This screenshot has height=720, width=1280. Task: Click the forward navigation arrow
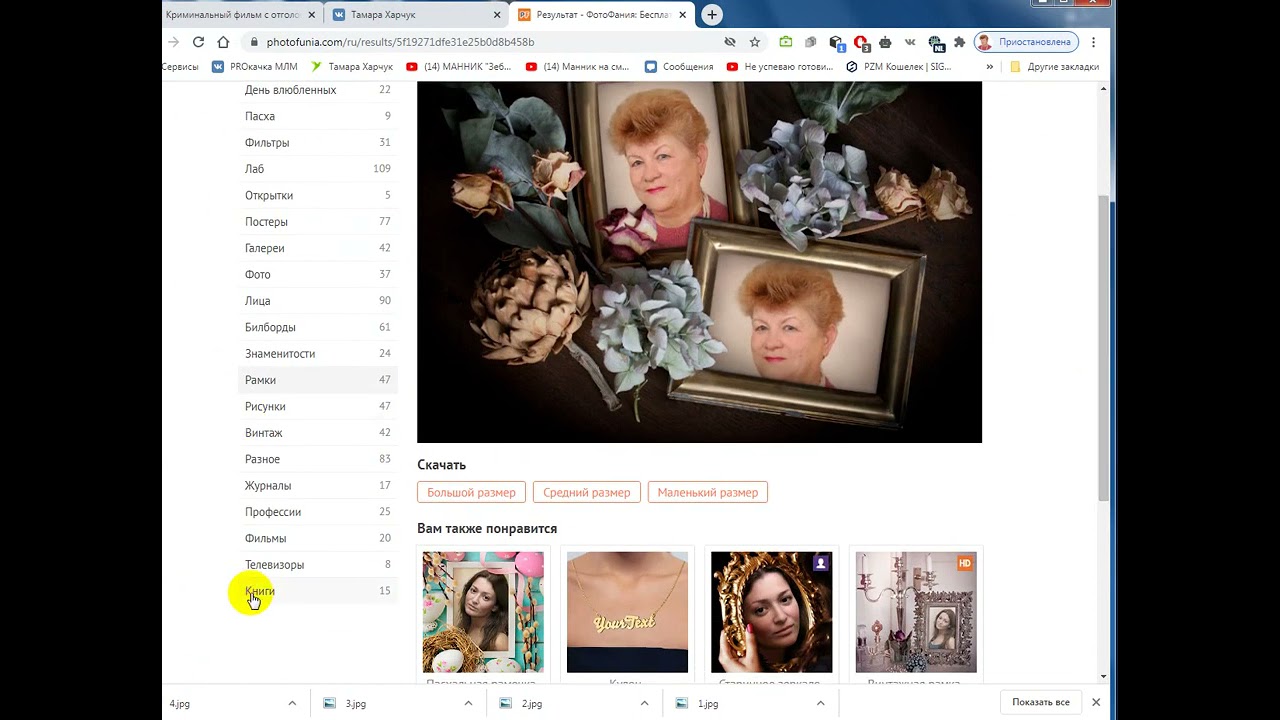point(173,42)
